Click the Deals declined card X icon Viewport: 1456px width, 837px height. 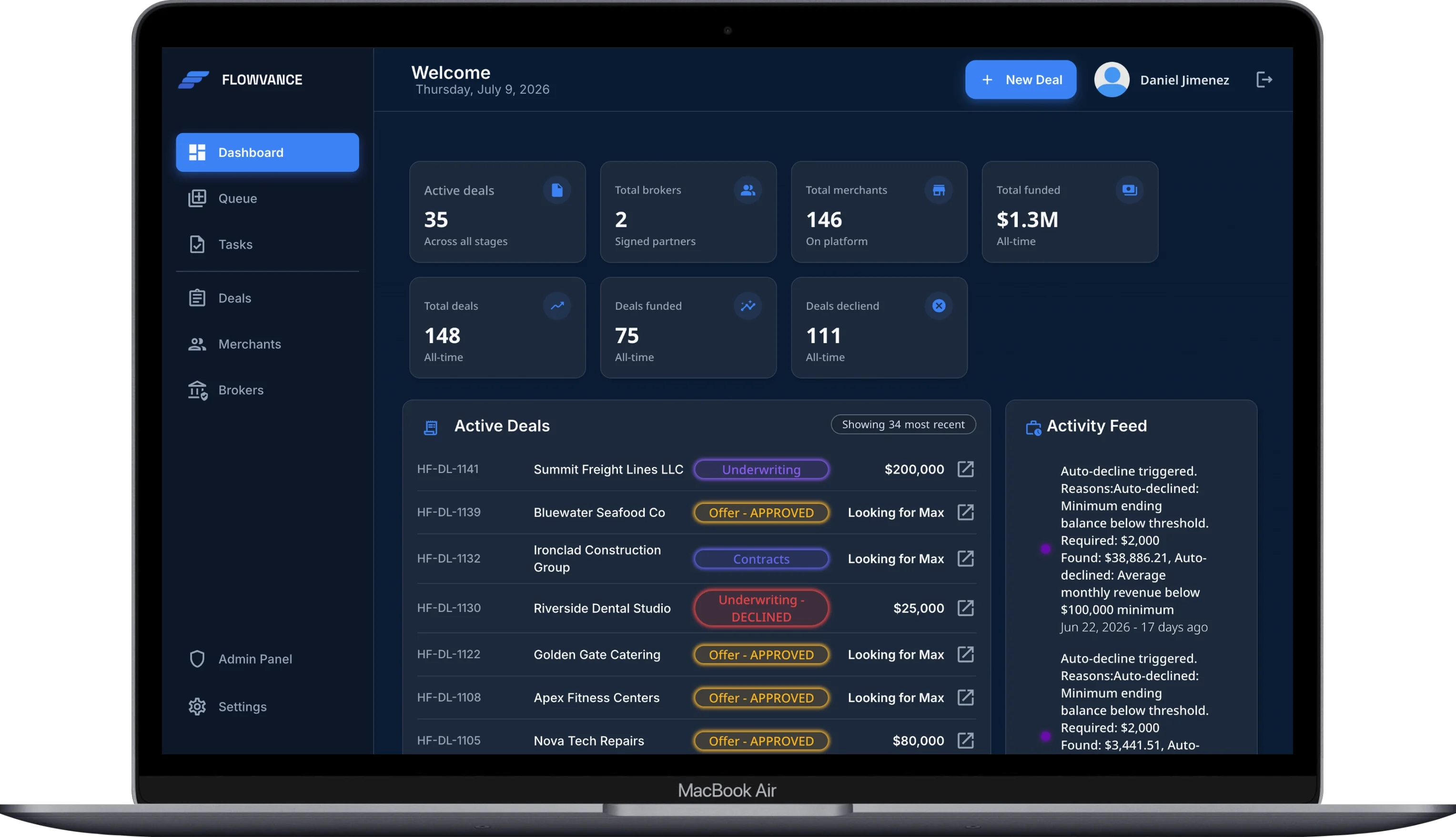[x=938, y=306]
